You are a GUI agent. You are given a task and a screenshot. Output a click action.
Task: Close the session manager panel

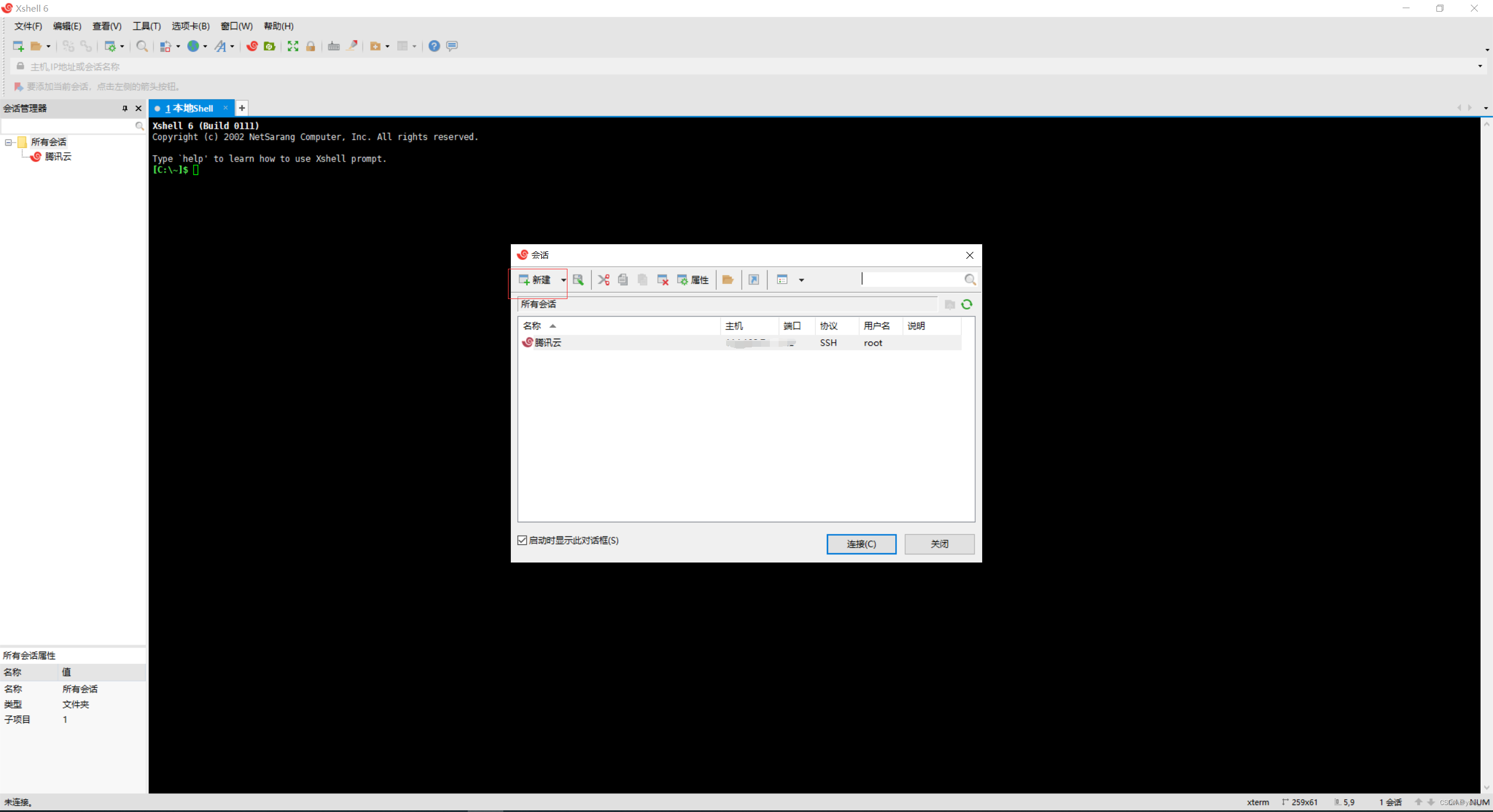pos(138,108)
